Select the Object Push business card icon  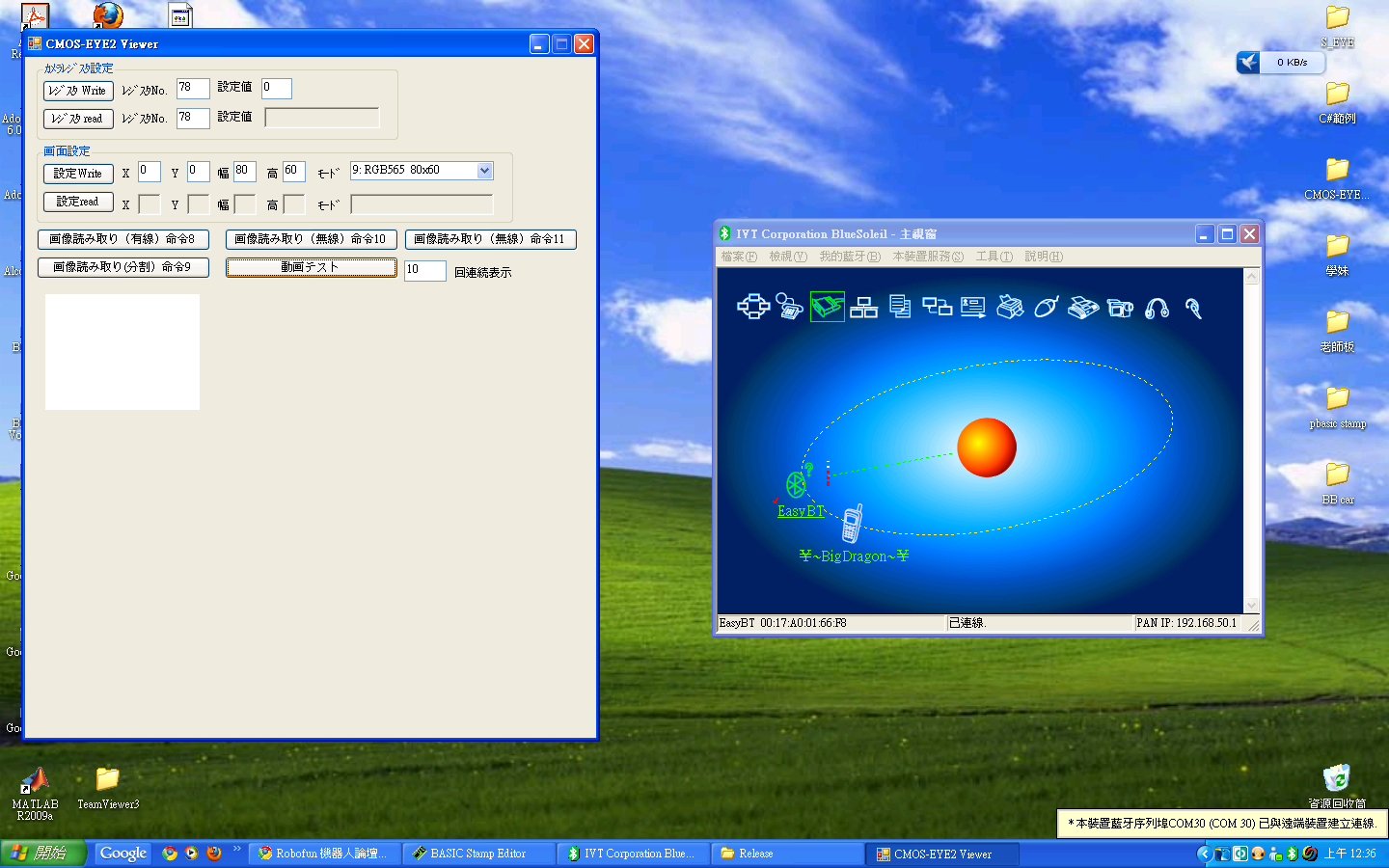point(972,308)
